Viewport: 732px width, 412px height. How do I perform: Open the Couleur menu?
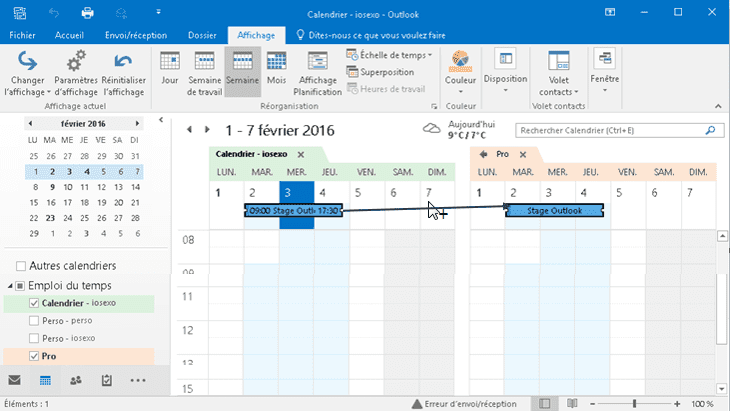tap(460, 72)
